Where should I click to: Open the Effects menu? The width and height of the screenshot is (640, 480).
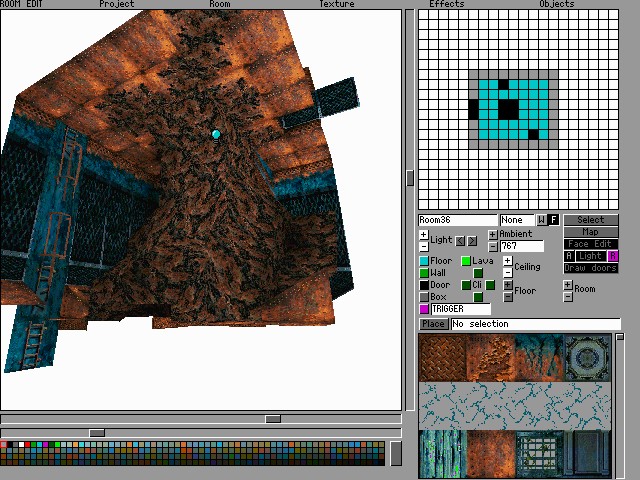tap(447, 4)
